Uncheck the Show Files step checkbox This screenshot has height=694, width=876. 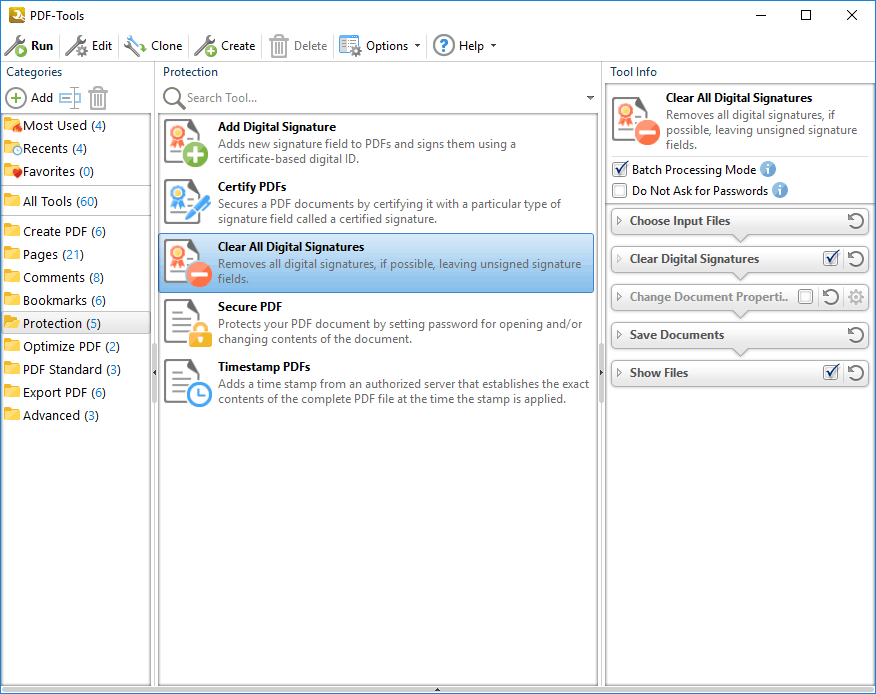831,372
